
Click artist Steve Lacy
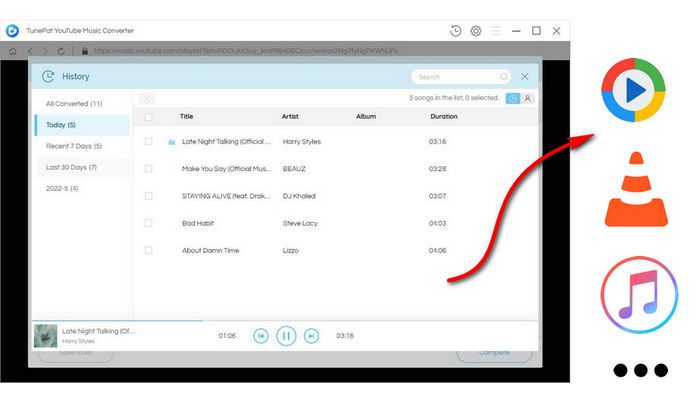[x=300, y=223]
